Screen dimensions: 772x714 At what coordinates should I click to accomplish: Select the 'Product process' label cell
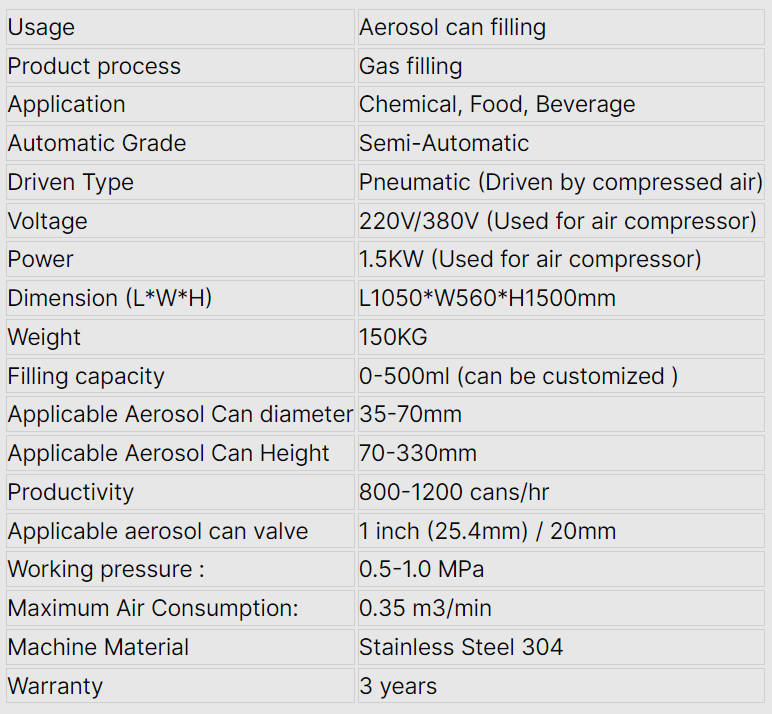pos(94,66)
